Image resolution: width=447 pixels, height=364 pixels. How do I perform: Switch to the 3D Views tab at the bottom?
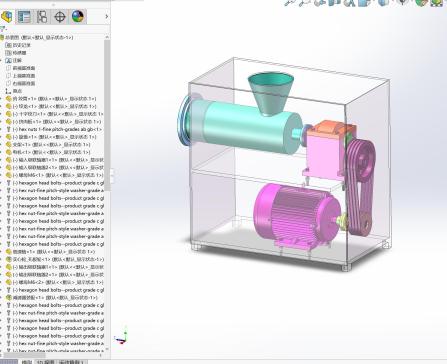(x=46, y=362)
